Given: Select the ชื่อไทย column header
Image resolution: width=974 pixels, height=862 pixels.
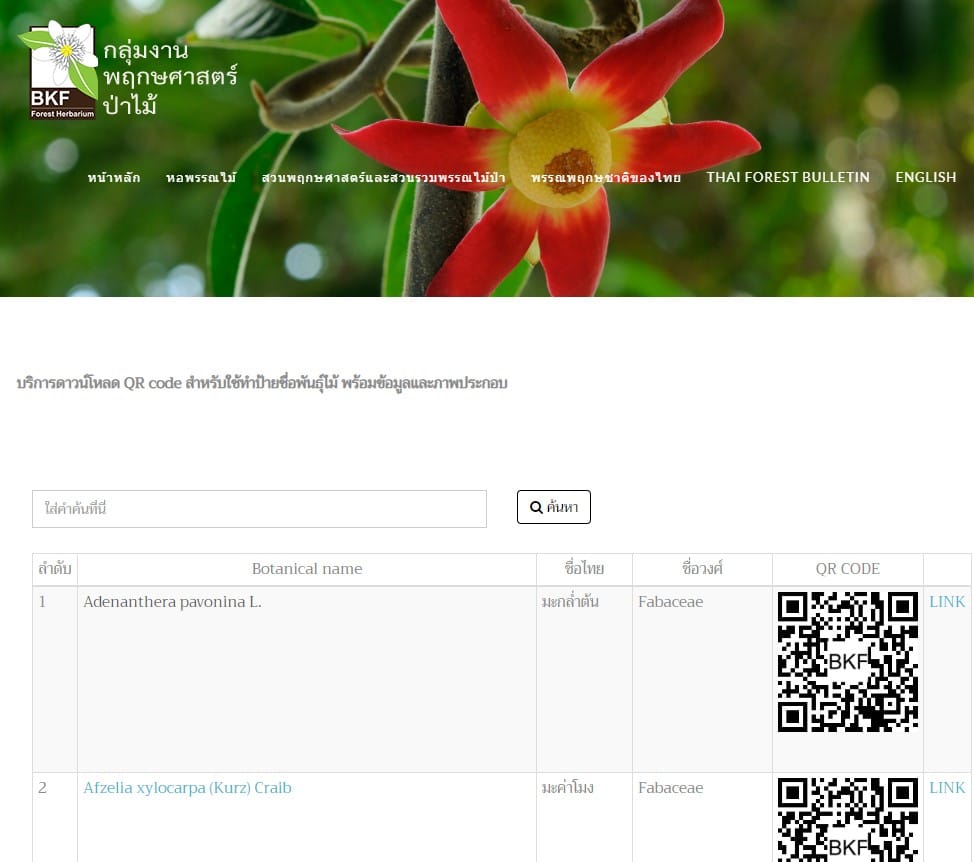Looking at the screenshot, I should click(584, 569).
